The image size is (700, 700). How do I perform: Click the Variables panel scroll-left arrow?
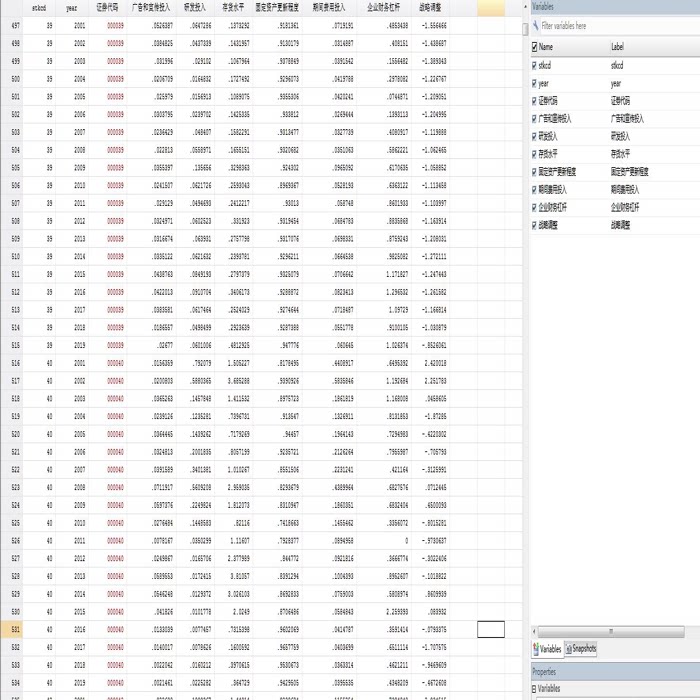534,631
